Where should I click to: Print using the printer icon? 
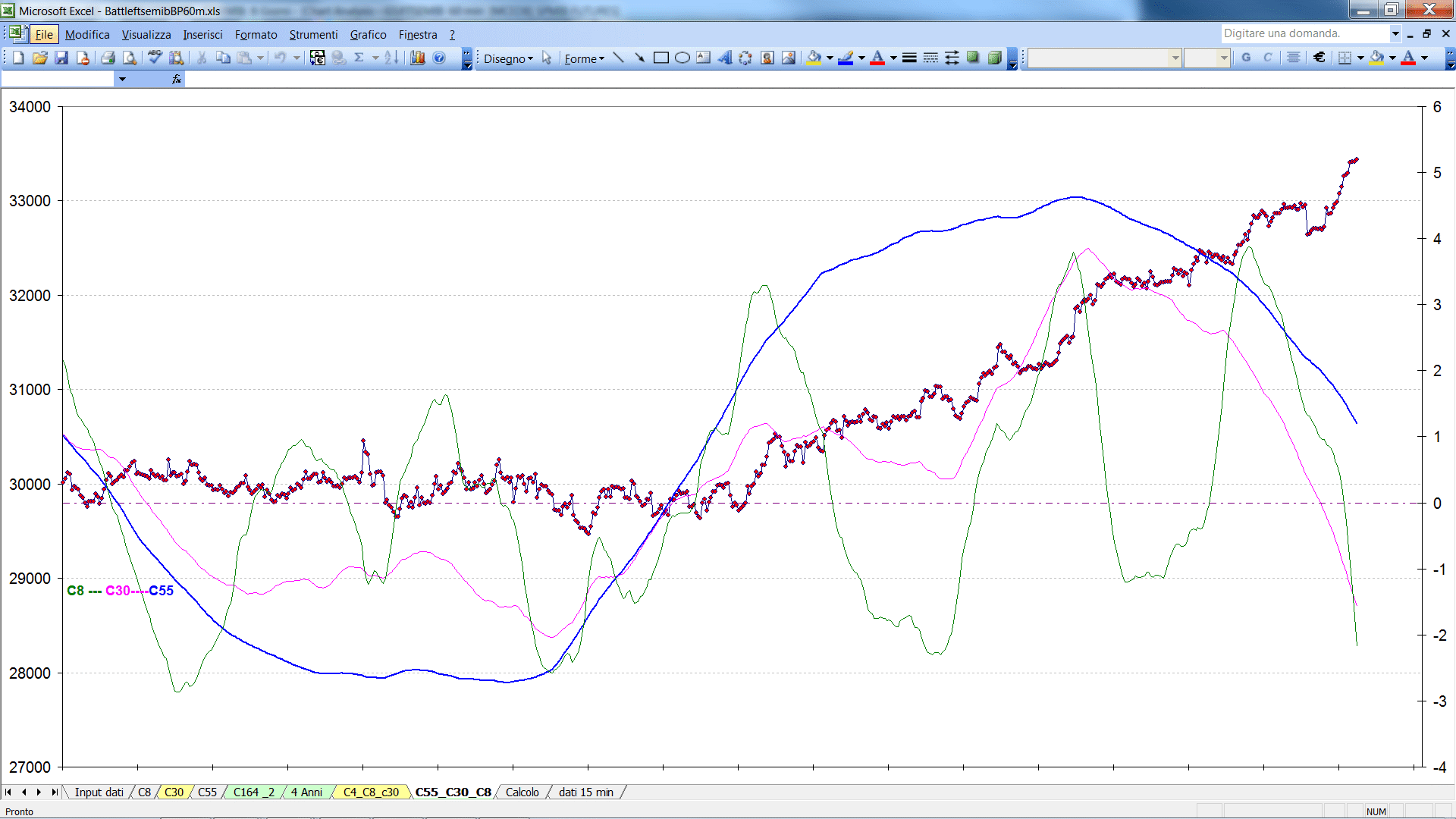108,58
